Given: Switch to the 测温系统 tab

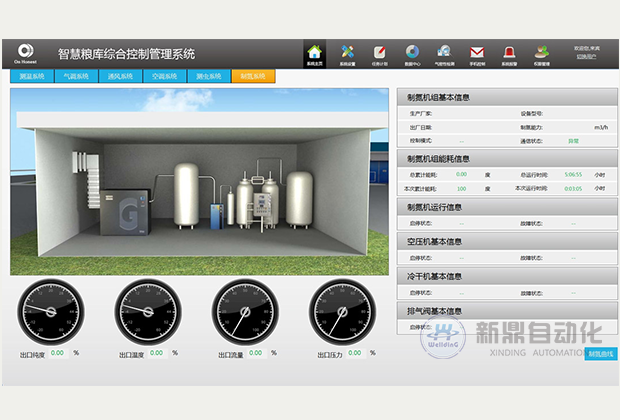Looking at the screenshot, I should coord(32,76).
